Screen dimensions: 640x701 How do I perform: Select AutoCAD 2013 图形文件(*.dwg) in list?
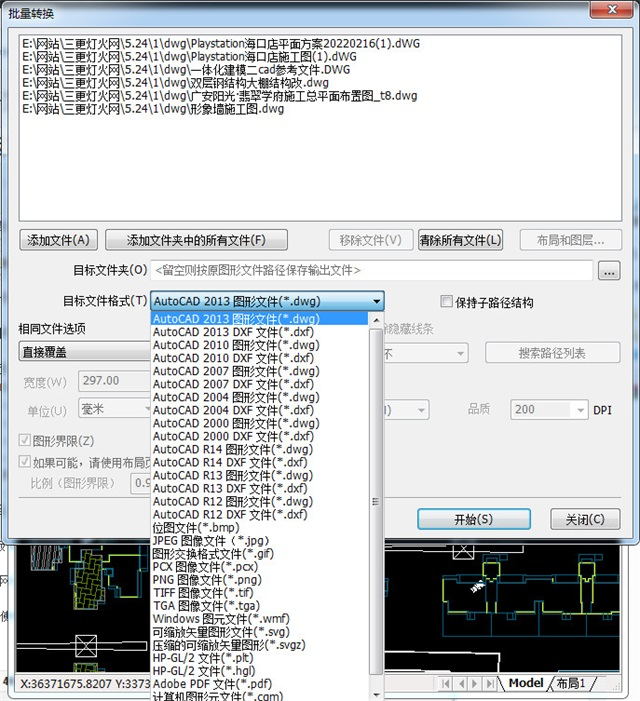(x=260, y=319)
